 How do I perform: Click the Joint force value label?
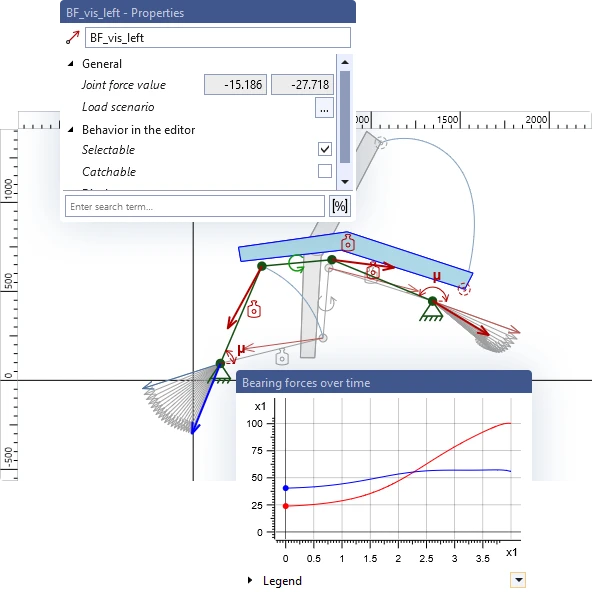click(x=124, y=85)
